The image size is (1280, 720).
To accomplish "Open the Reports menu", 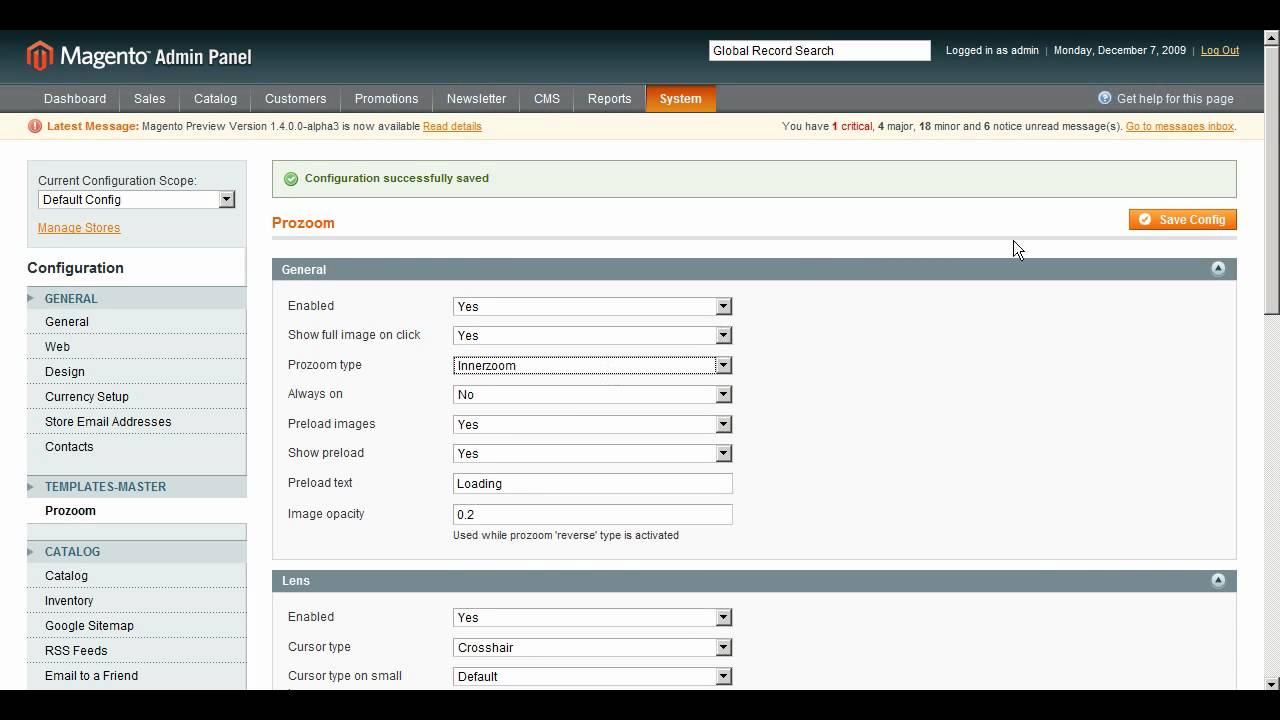I will (609, 98).
